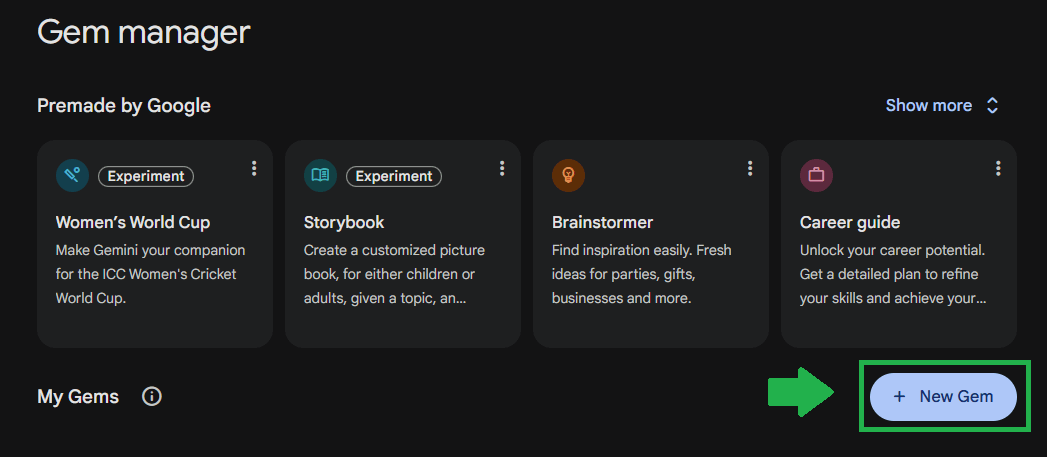Click the Experiment badge on Storybook card
1047x457 pixels.
coord(394,176)
